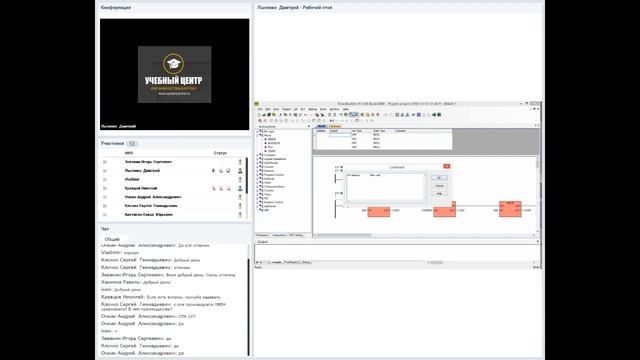This screenshot has height=360, width=640.
Task: Click the rightmost red ladder block
Action: 510,209
